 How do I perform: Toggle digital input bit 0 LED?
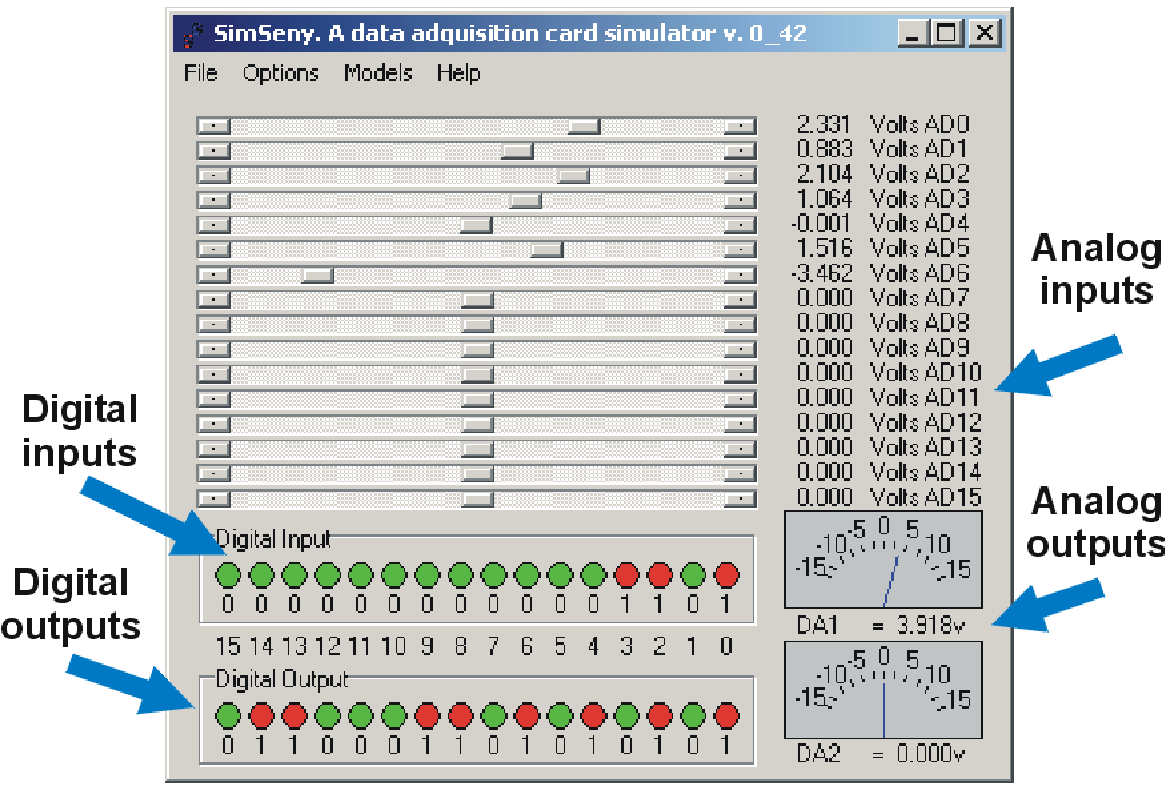726,574
